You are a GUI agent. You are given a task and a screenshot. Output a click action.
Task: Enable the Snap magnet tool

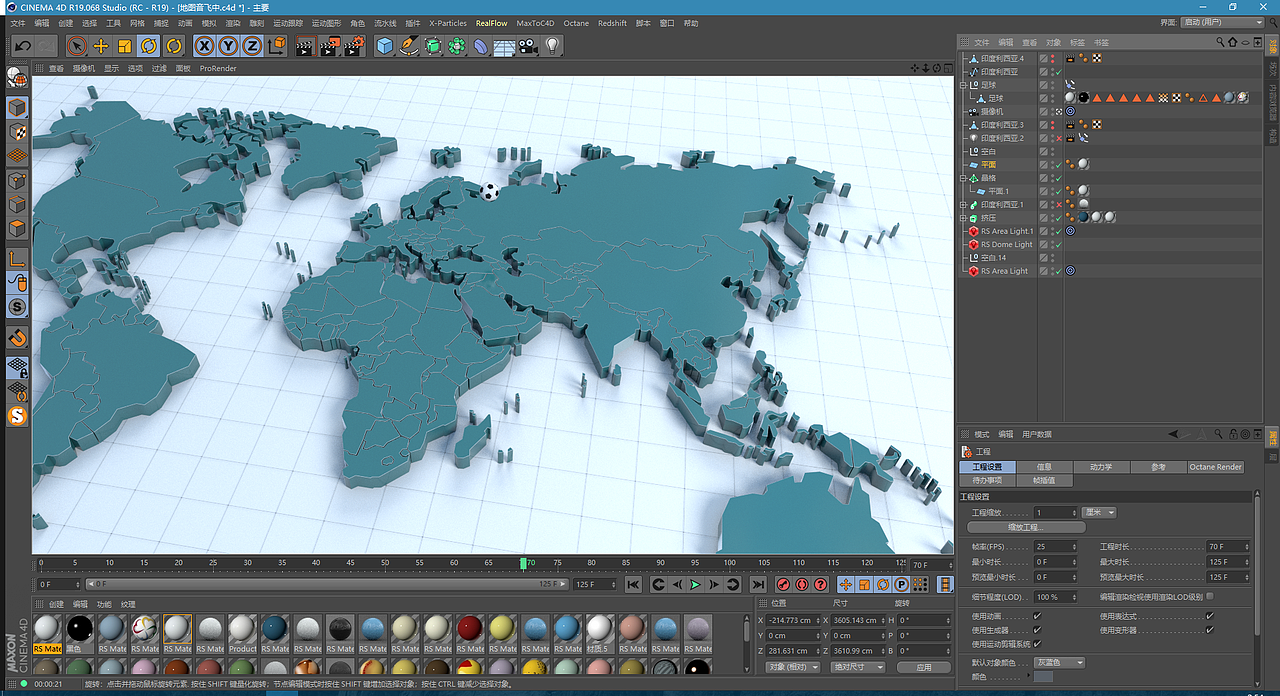tap(17, 338)
